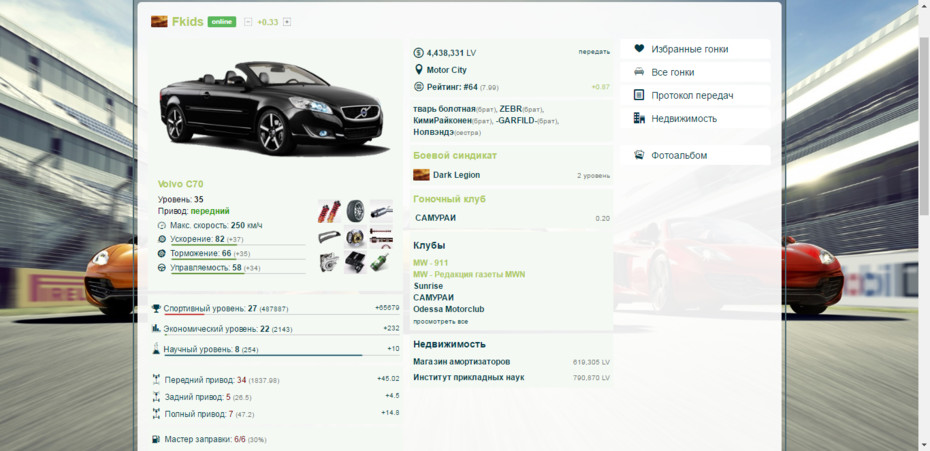Screen dimensions: 930x451
Task: Open Протокол передач menu item
Action: (x=695, y=96)
